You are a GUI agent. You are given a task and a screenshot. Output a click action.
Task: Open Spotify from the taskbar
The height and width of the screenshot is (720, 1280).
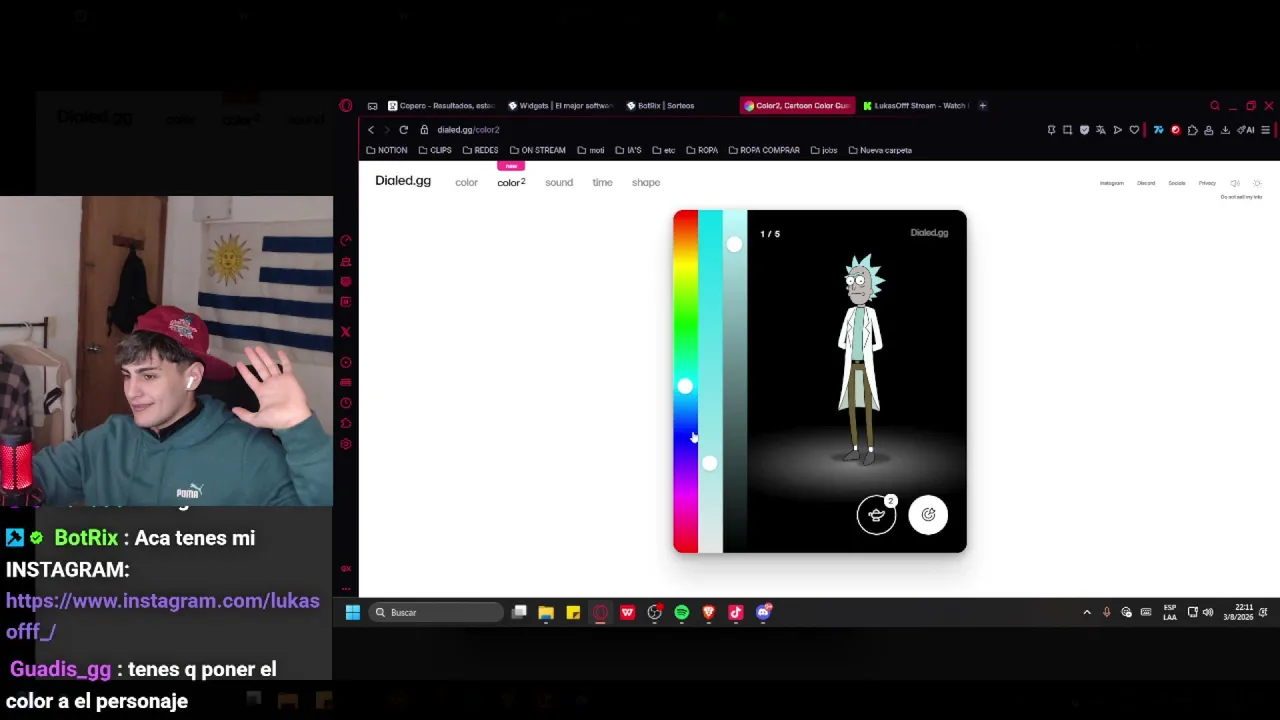(x=681, y=613)
